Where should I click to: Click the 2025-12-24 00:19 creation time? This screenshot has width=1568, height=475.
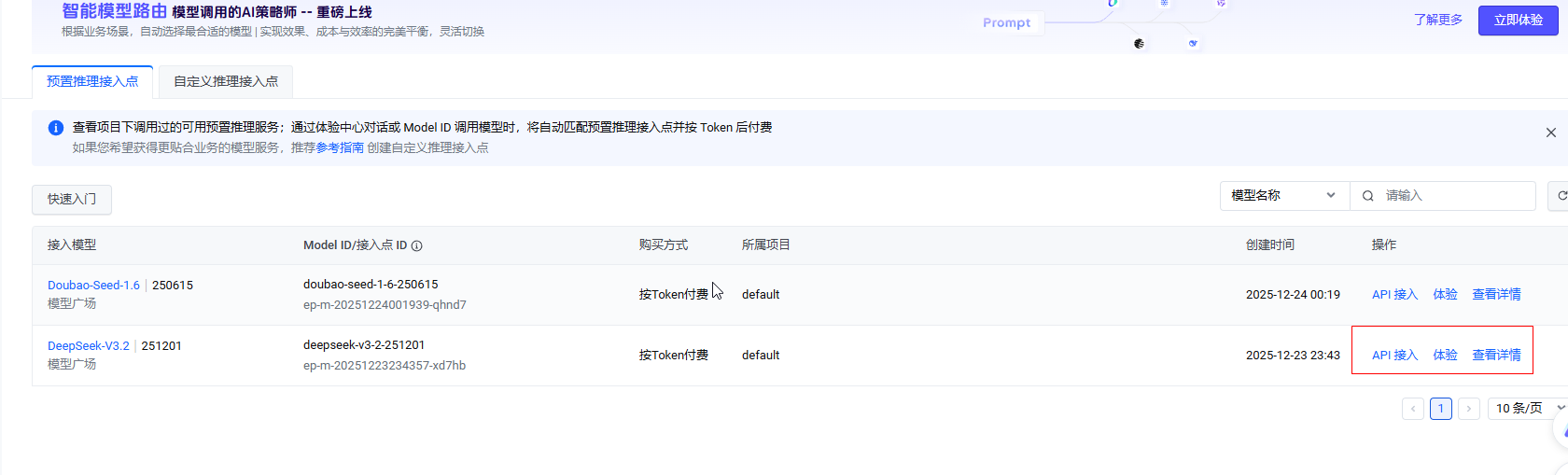coord(1293,295)
